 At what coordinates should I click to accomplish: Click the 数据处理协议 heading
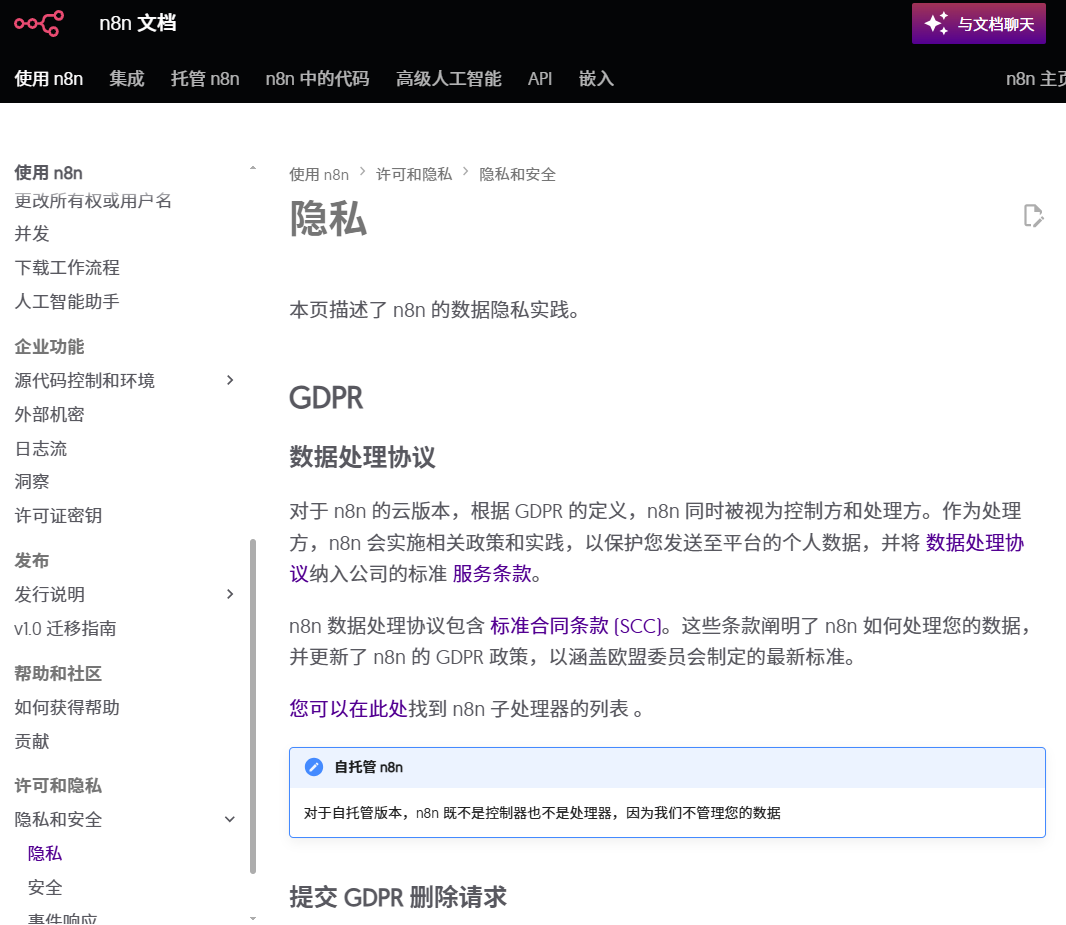coord(362,457)
